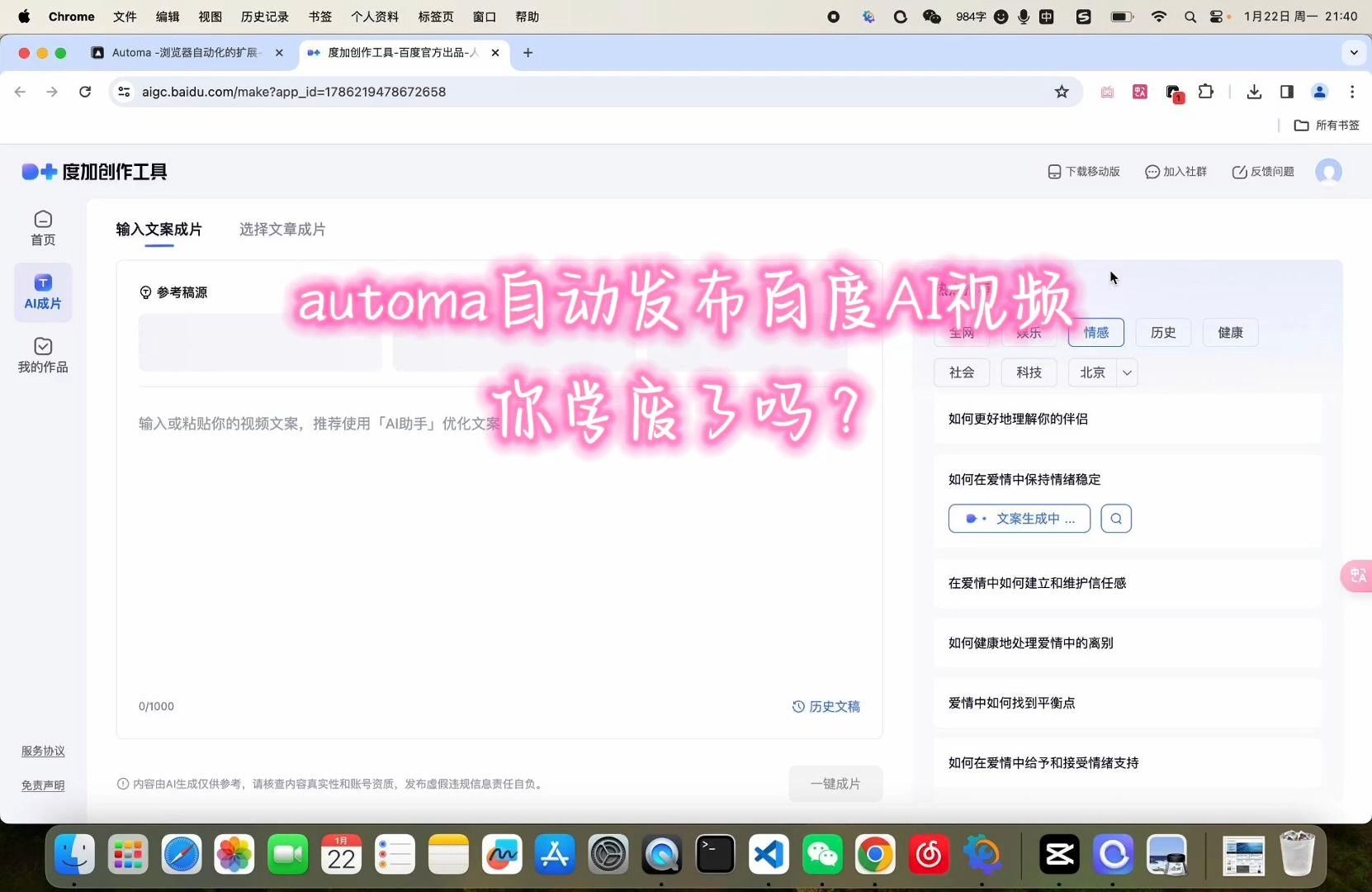Select topic 如何更好地理解你的伴侣
Screen dimensions: 1372x892
click(x=1128, y=419)
